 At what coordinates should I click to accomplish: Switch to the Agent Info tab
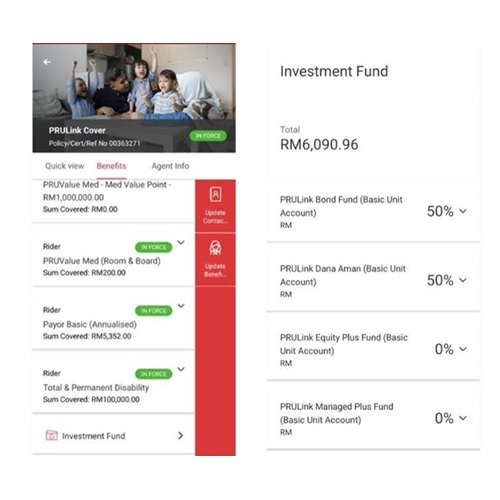coord(170,166)
